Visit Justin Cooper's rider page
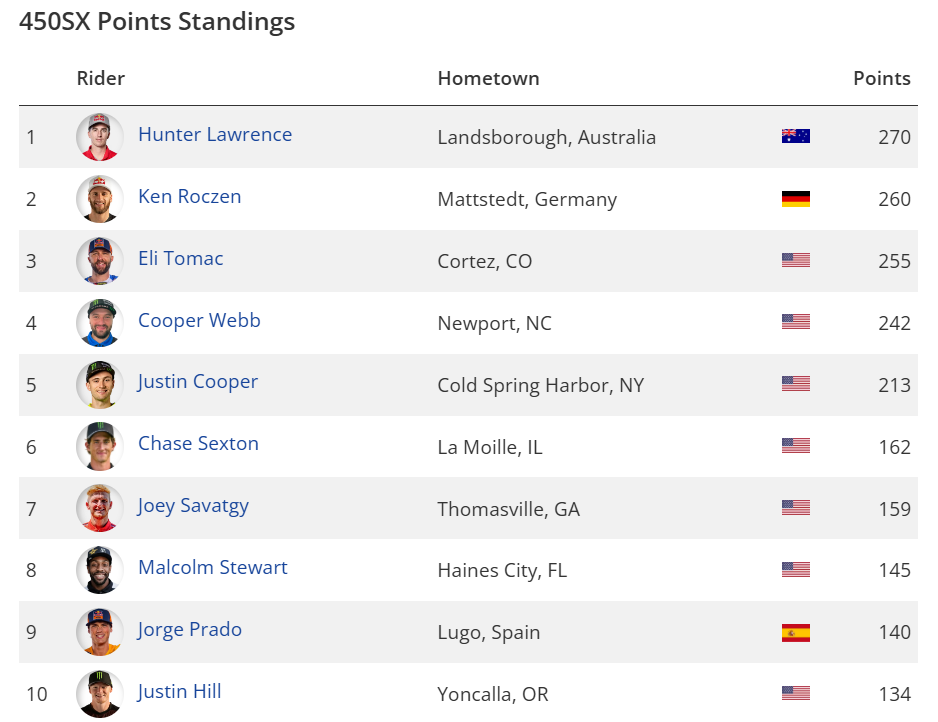This screenshot has width=938, height=722. click(198, 382)
